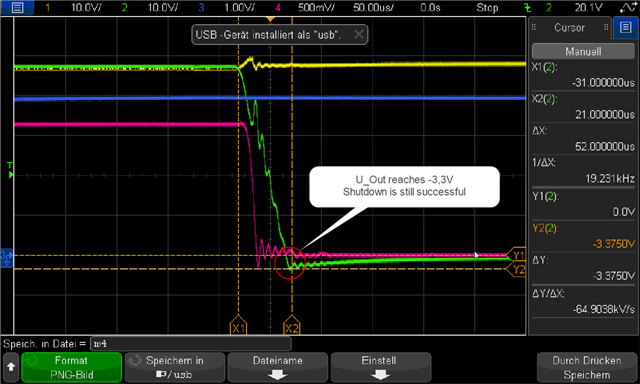Click the channel 3 ground level indicator
Screen dimensions: 640x384
(7, 257)
